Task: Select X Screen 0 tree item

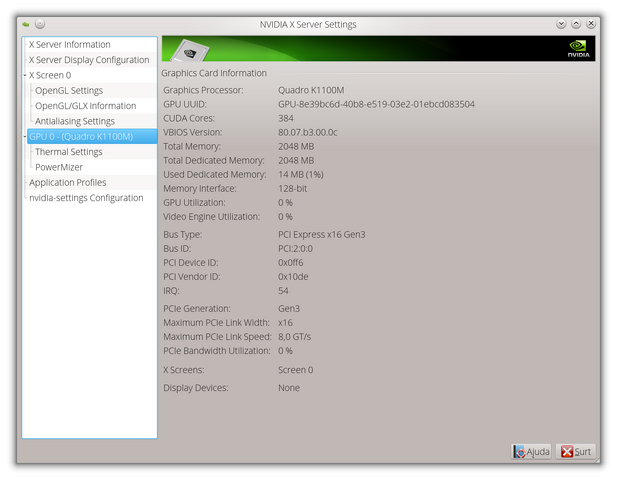Action: pos(50,75)
